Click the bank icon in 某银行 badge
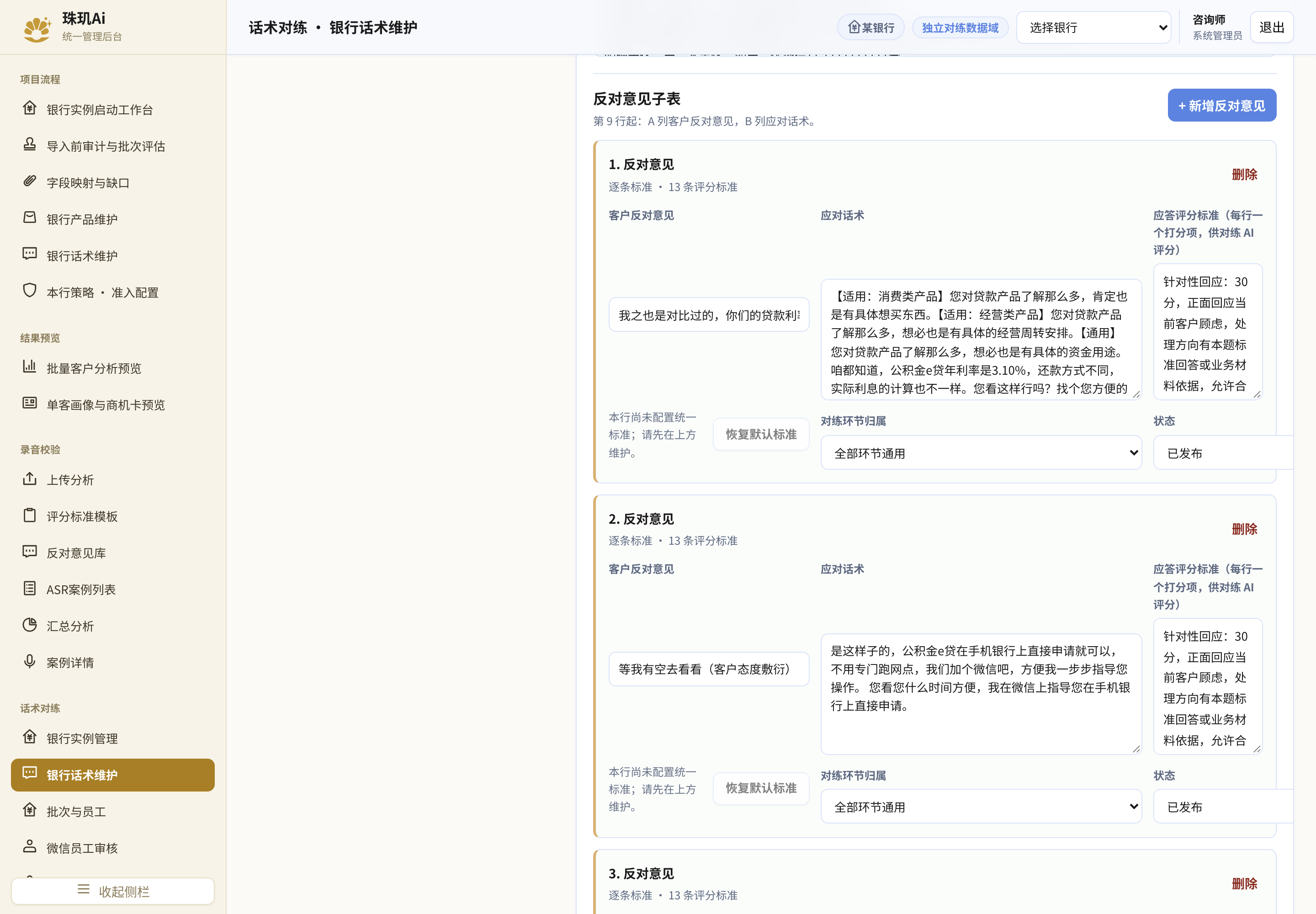Screen dimensions: 1316x914 [x=854, y=27]
